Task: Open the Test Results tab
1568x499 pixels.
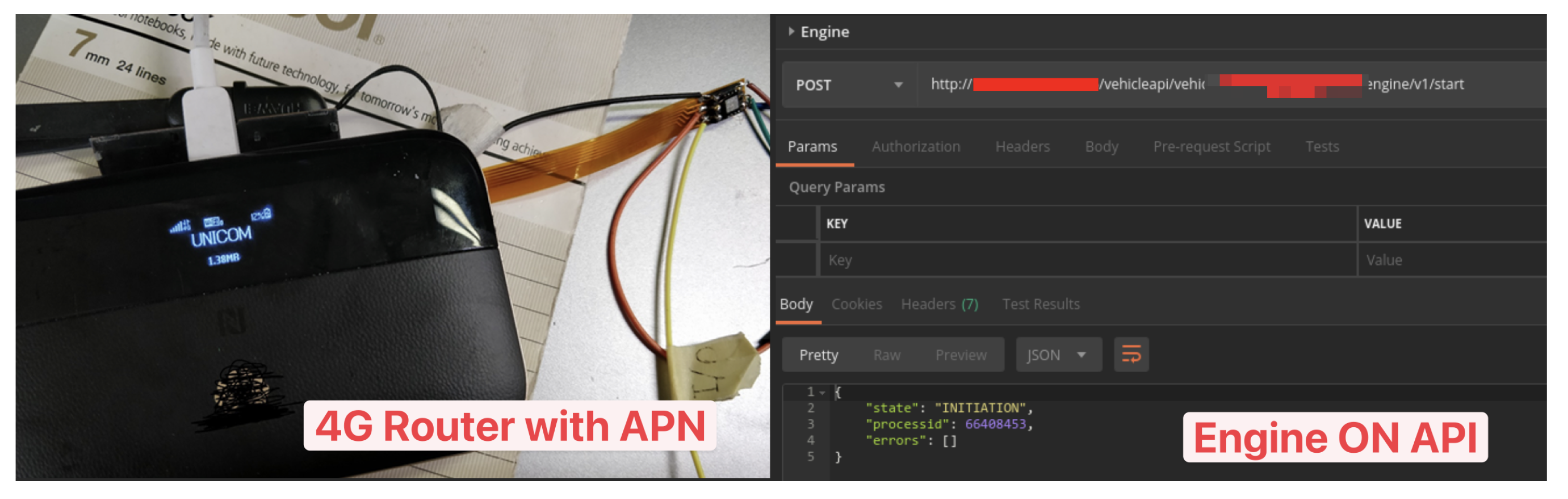Action: (1040, 304)
